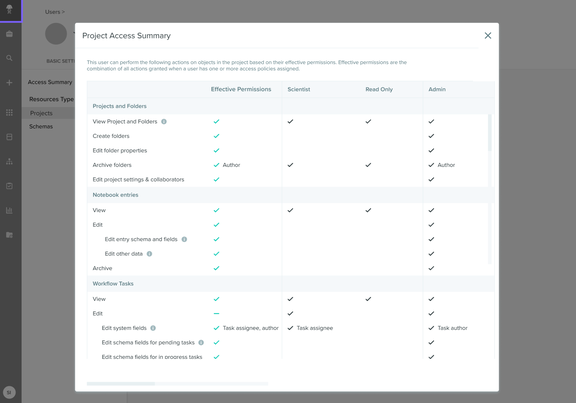Click teal checkmark in Create folders row

216,136
